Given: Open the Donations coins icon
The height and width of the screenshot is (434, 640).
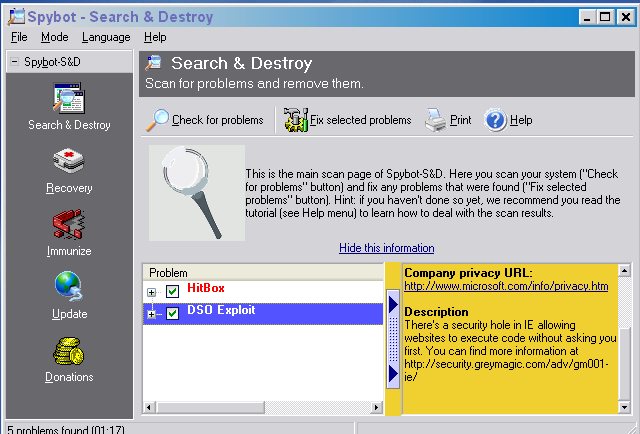Looking at the screenshot, I should pyautogui.click(x=68, y=353).
